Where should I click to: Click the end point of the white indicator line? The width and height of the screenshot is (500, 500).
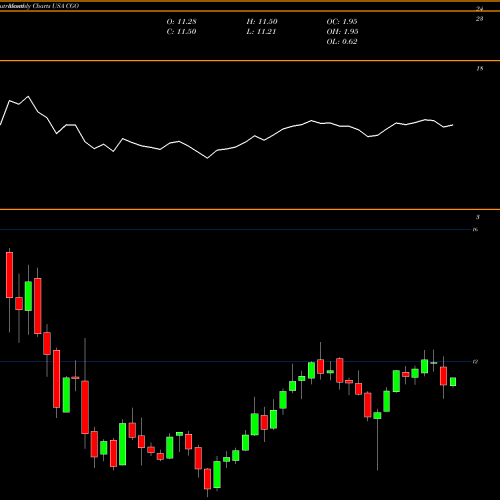453,125
